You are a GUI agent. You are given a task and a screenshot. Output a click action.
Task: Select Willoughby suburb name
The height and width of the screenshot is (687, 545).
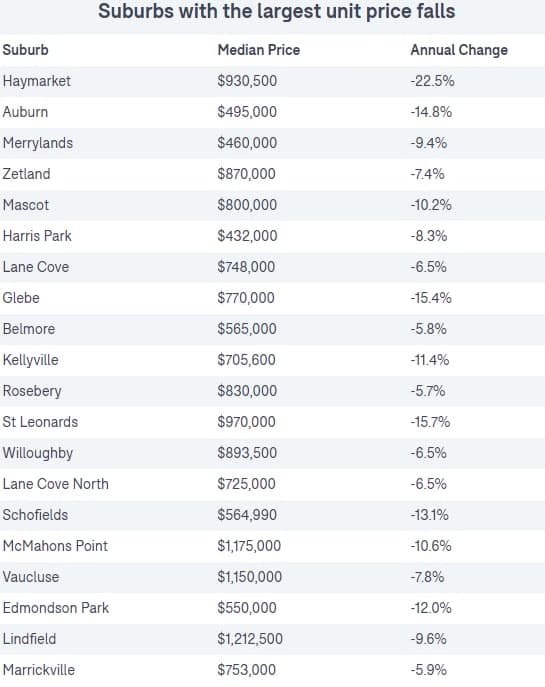(x=38, y=453)
